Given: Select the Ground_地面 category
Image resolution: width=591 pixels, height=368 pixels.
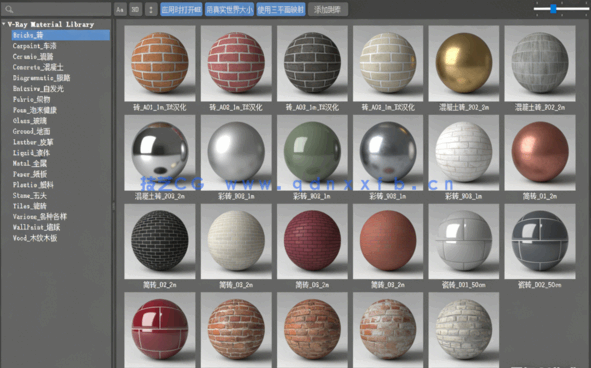Looking at the screenshot, I should 31,131.
